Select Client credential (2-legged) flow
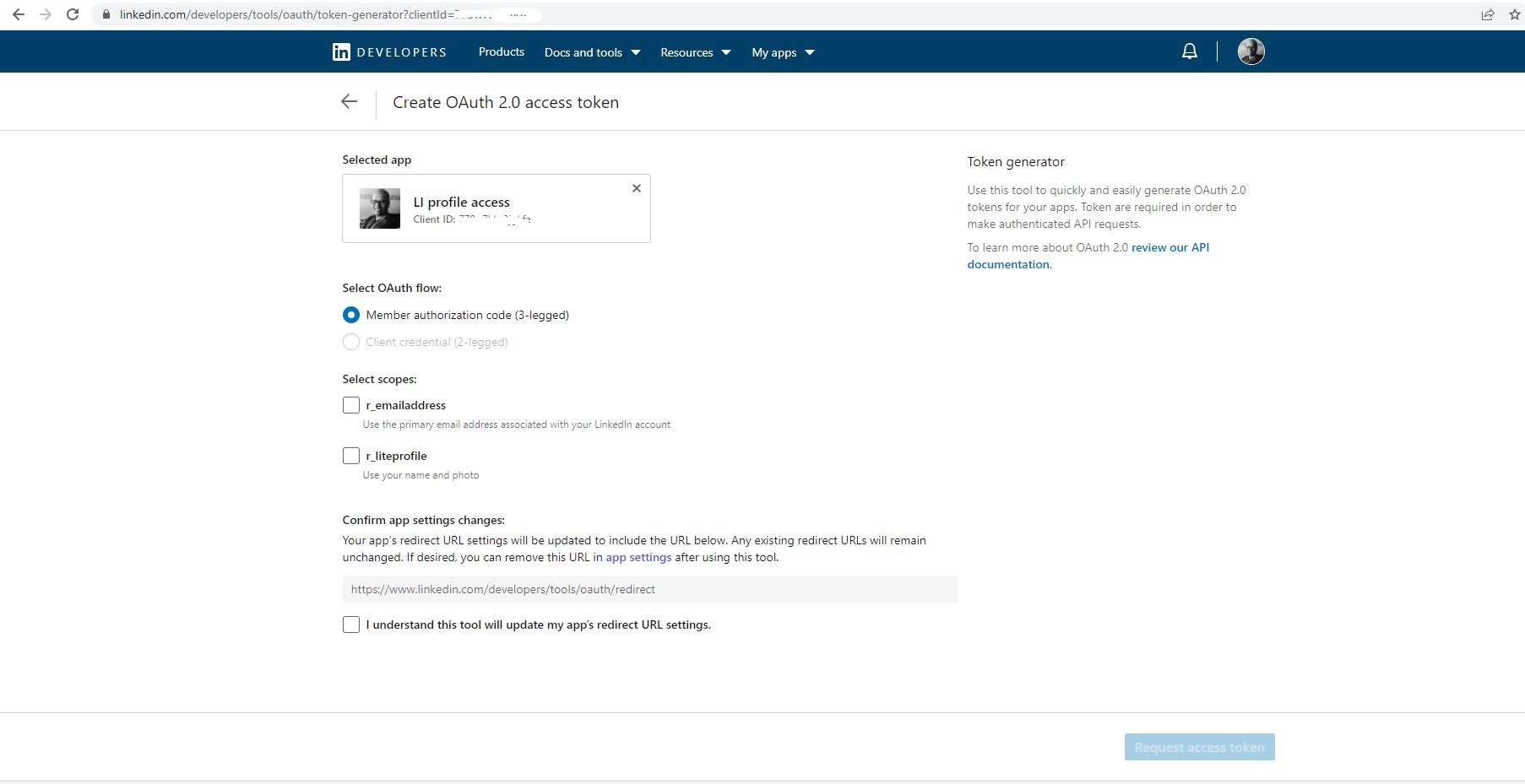Image resolution: width=1525 pixels, height=784 pixels. point(351,342)
